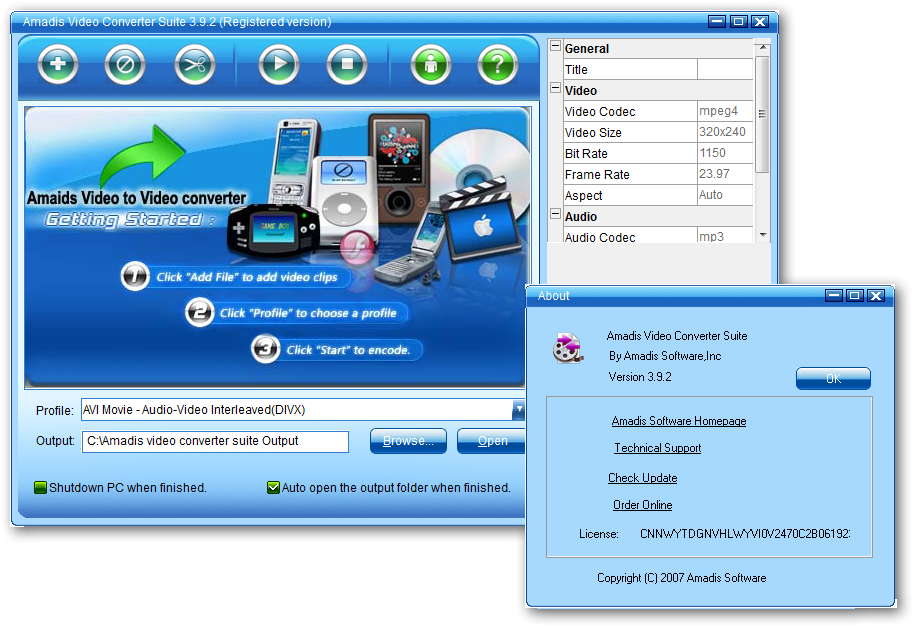
Task: Select the Video Size 320x240 value
Action: tap(725, 132)
